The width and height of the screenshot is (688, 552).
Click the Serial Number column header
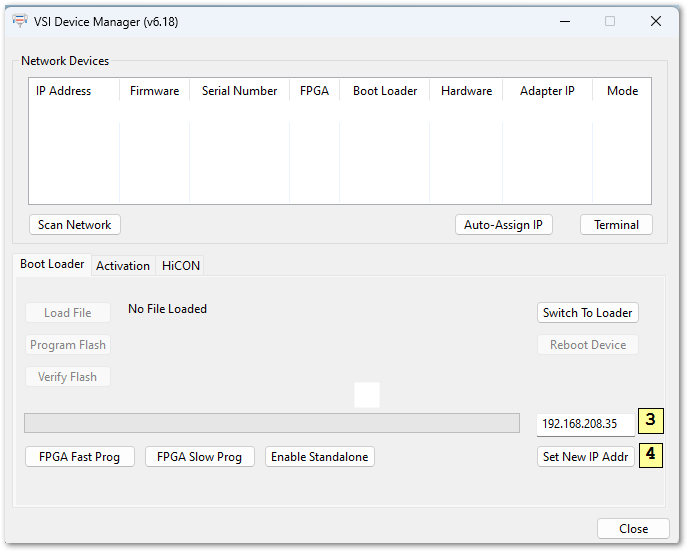[x=240, y=91]
